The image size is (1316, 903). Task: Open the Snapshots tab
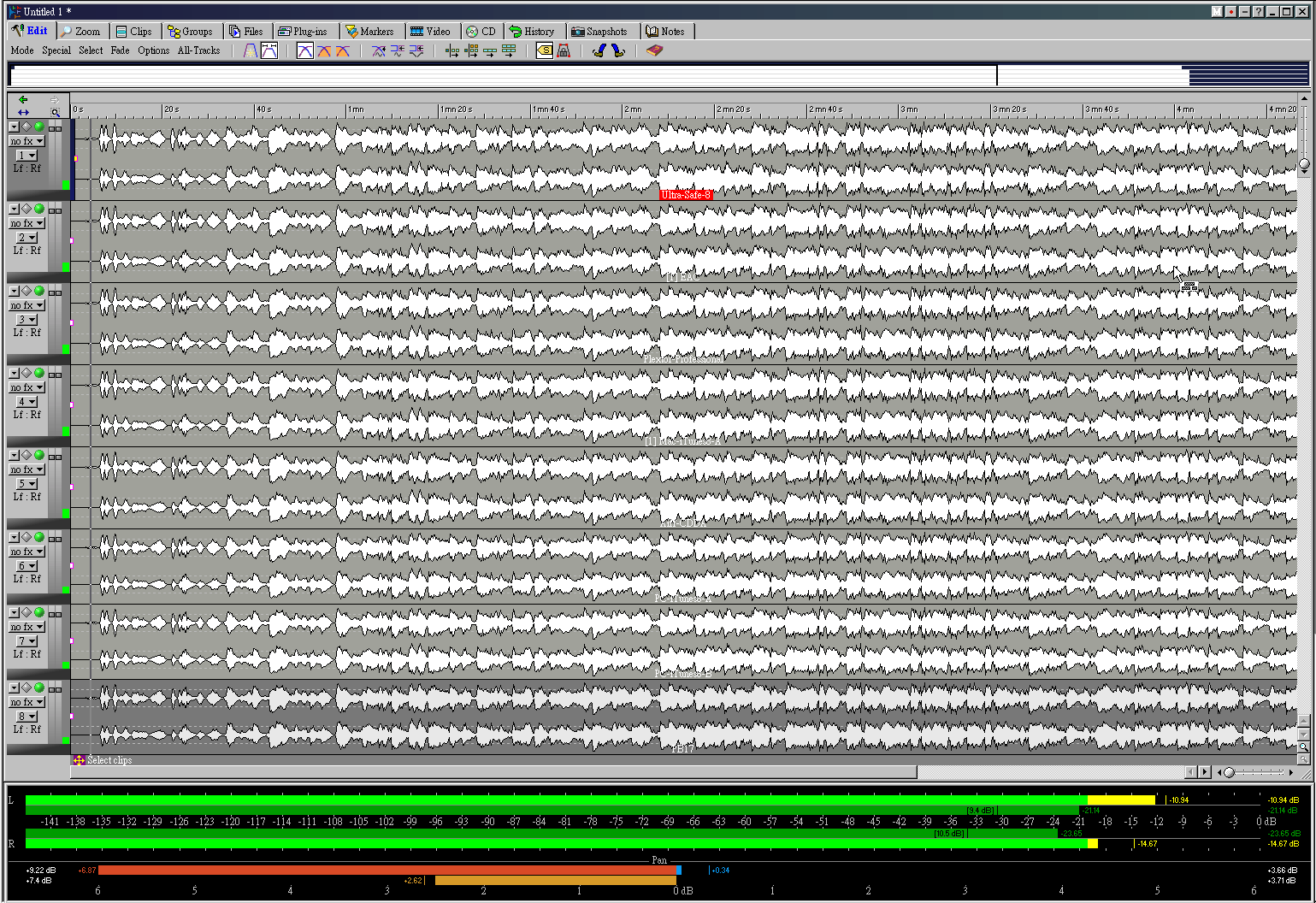point(599,32)
